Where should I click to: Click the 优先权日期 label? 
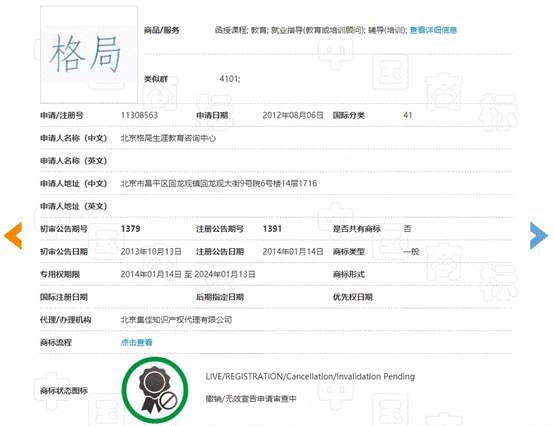[353, 297]
